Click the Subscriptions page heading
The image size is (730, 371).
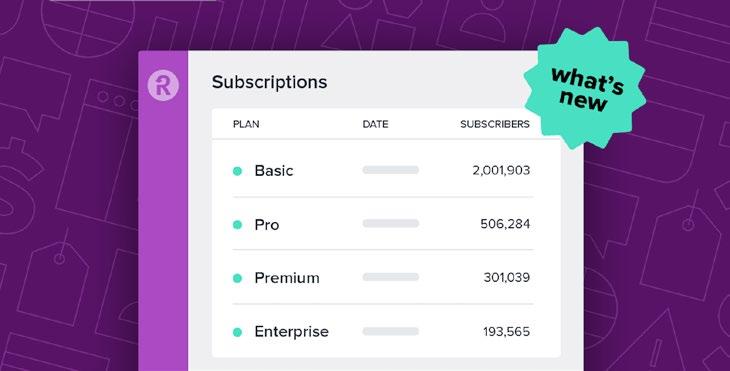[x=270, y=82]
